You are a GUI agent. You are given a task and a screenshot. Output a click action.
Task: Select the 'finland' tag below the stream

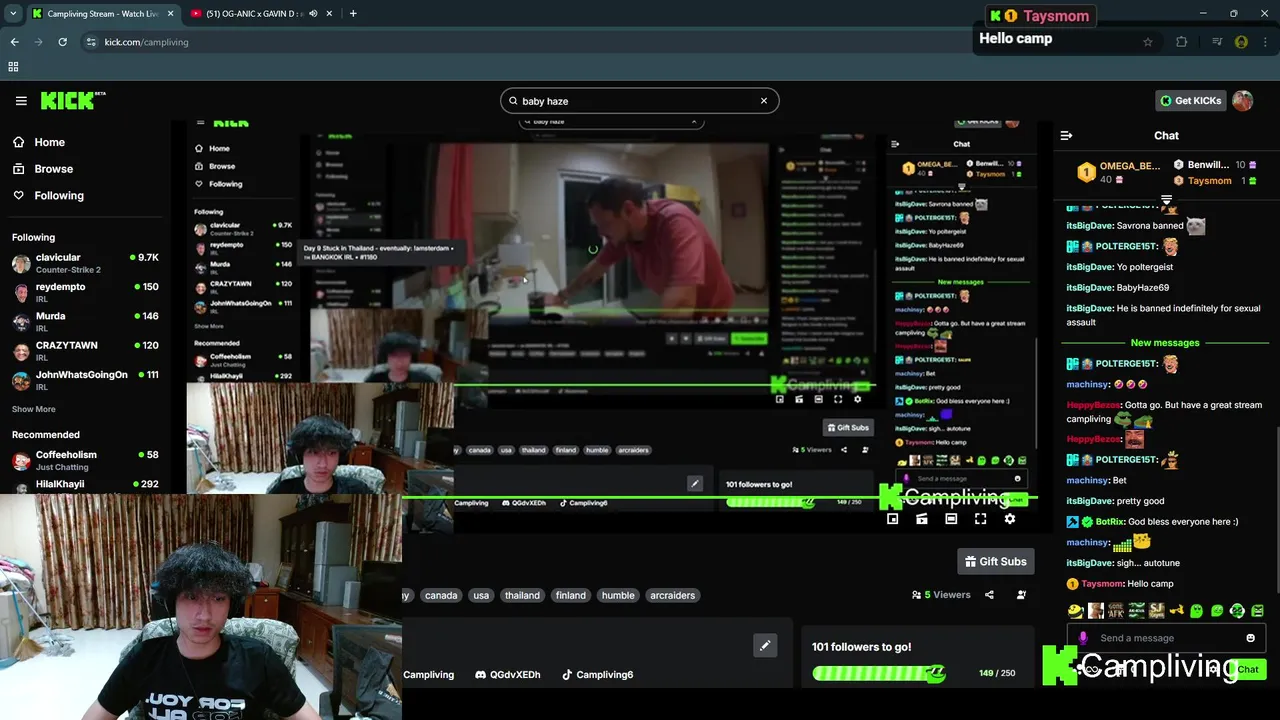point(571,595)
